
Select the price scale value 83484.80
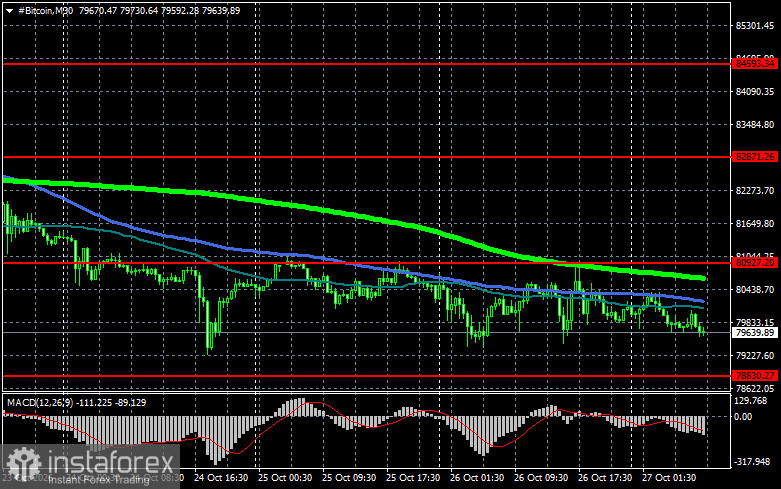coord(755,124)
